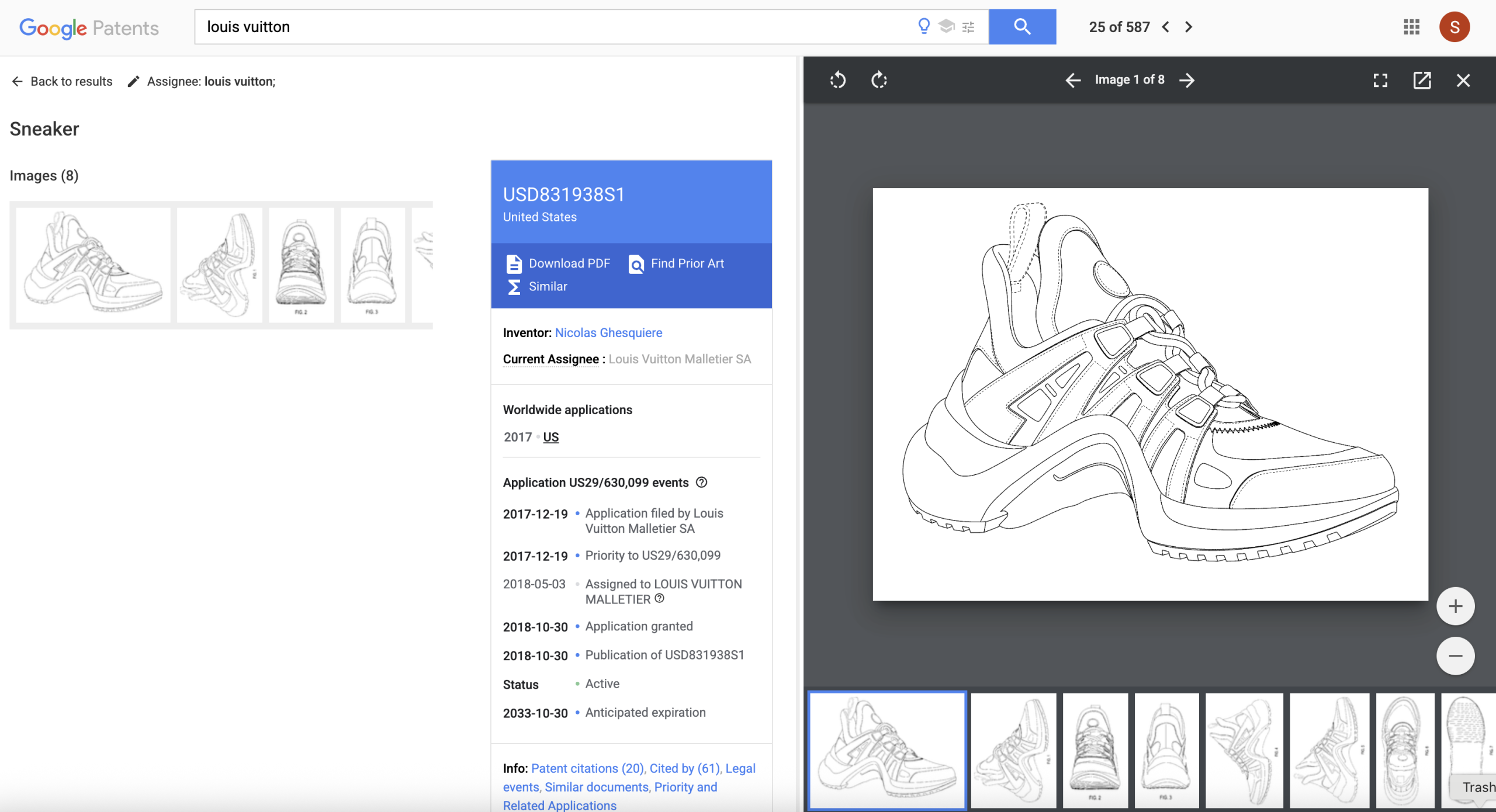Open account avatar S

click(x=1455, y=27)
